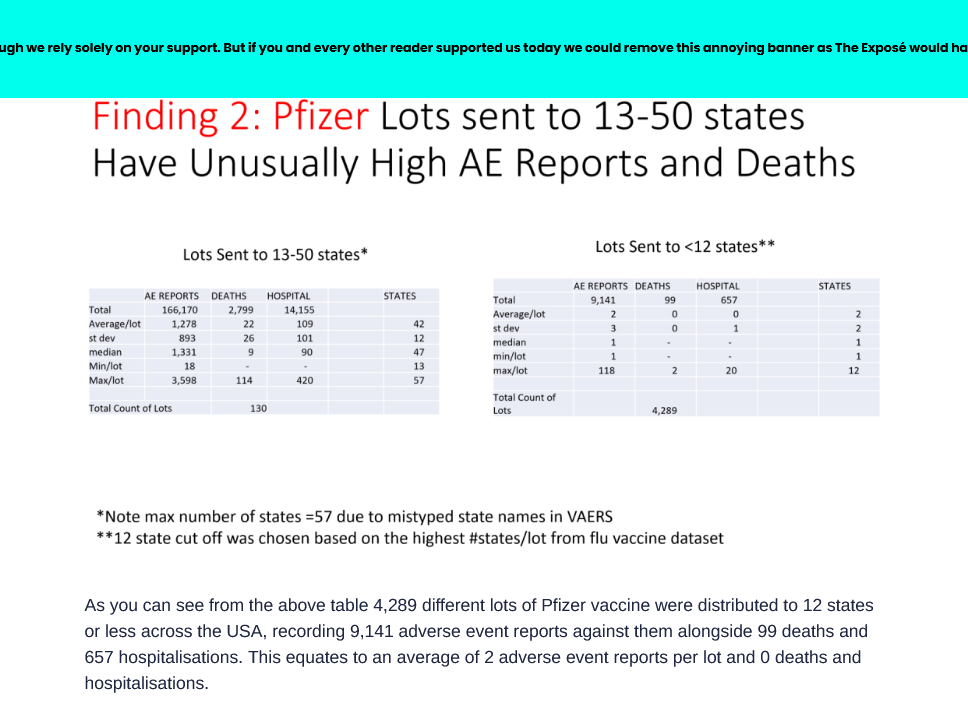Select the 657 hospital cell in right table
The image size is (968, 721).
tap(729, 300)
